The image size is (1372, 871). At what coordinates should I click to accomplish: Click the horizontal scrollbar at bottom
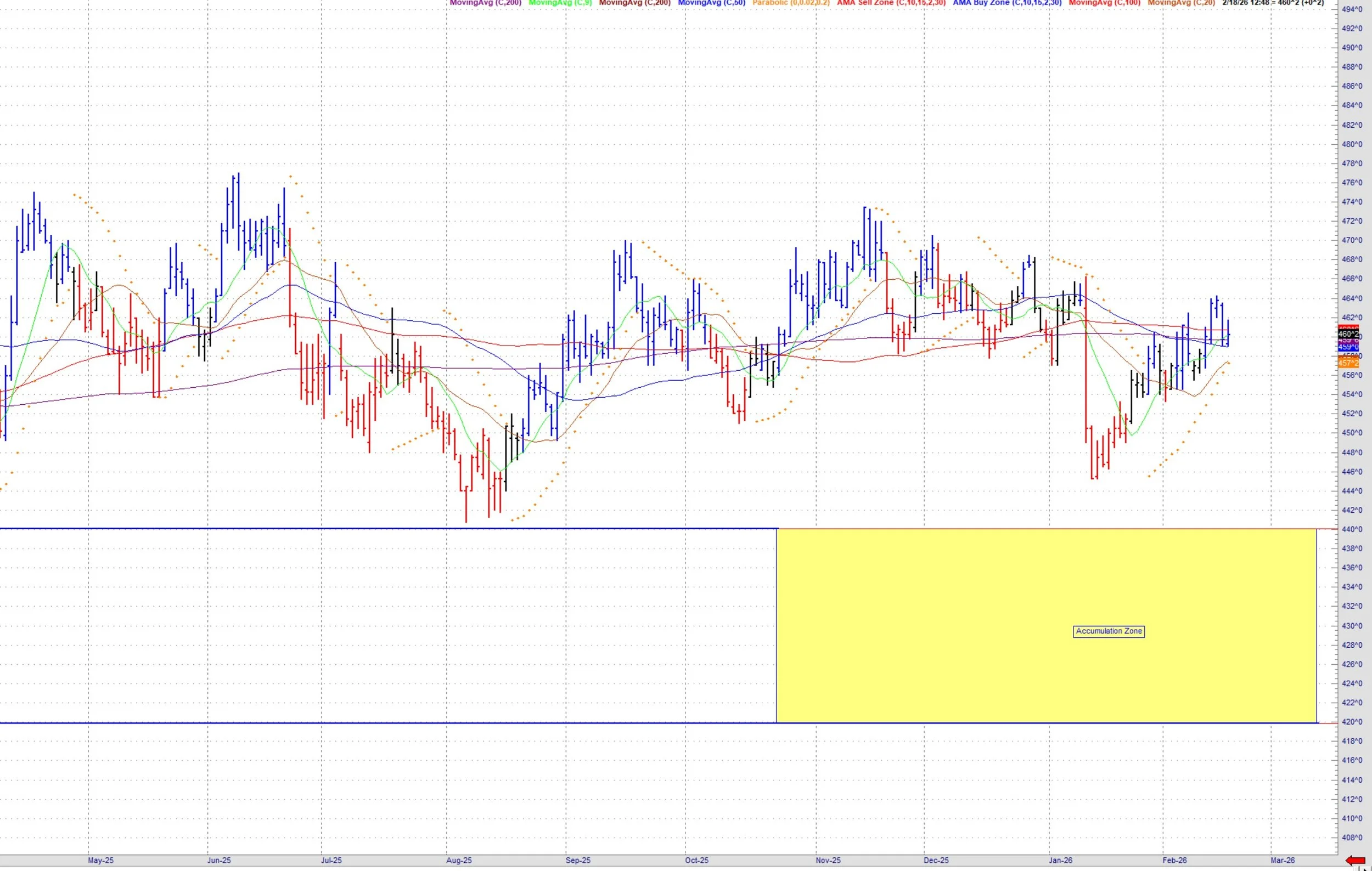pyautogui.click(x=684, y=869)
